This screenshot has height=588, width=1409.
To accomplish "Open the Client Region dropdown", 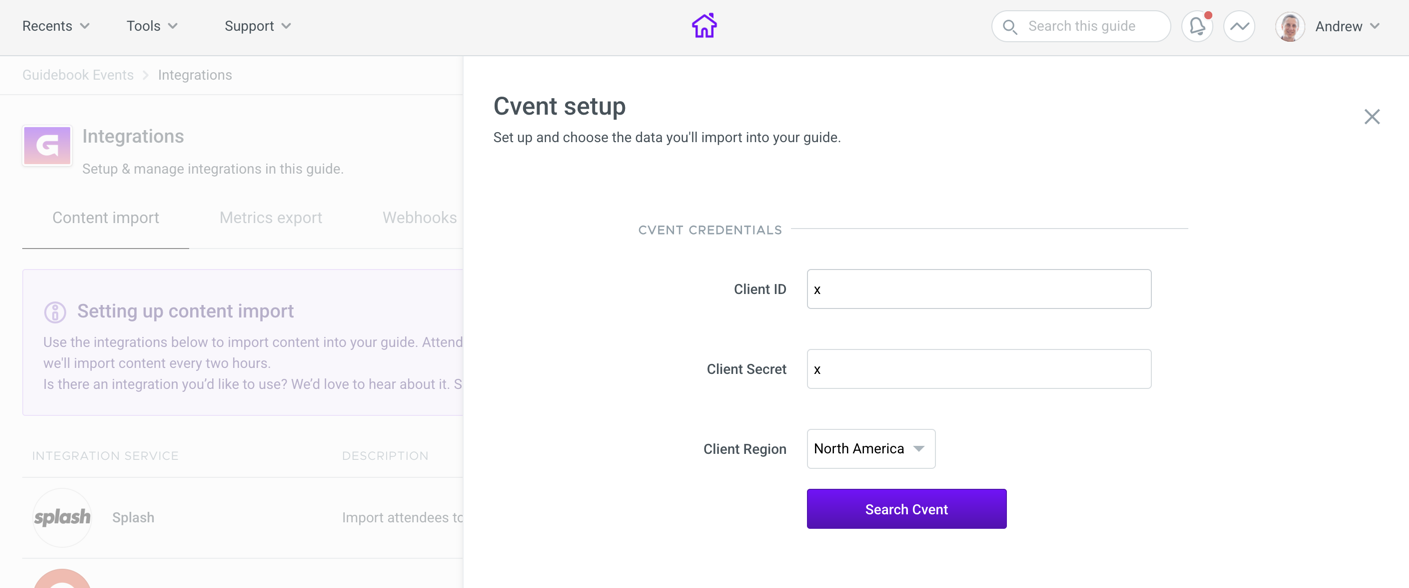I will (871, 449).
